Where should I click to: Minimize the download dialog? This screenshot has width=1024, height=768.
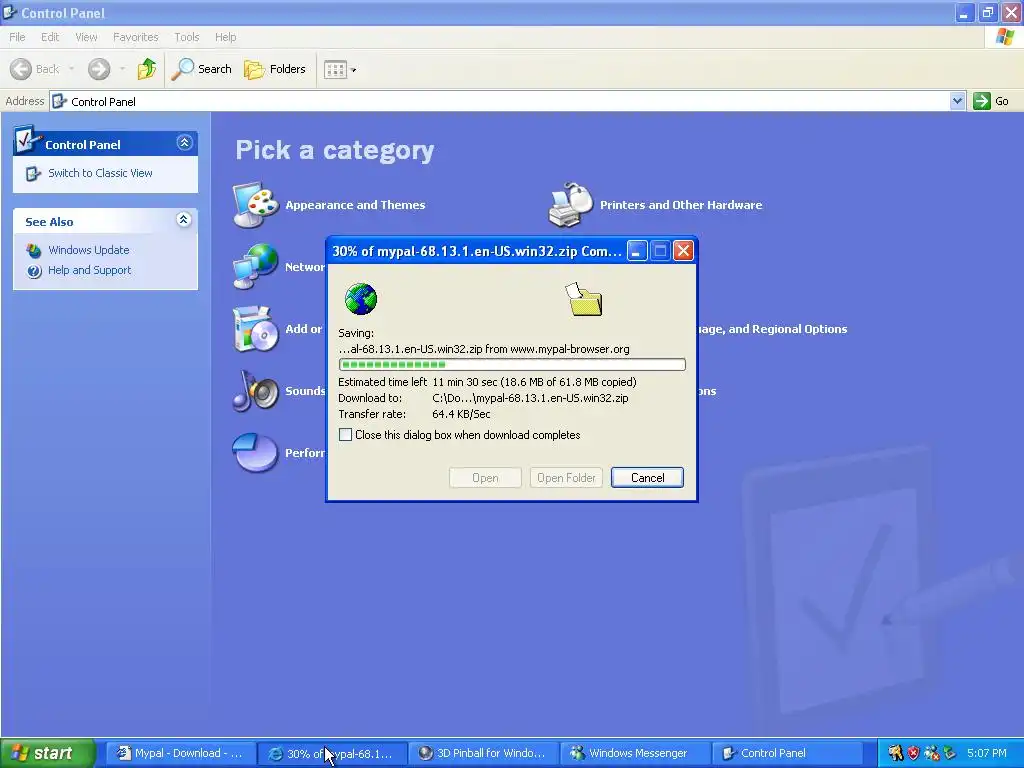[x=637, y=251]
